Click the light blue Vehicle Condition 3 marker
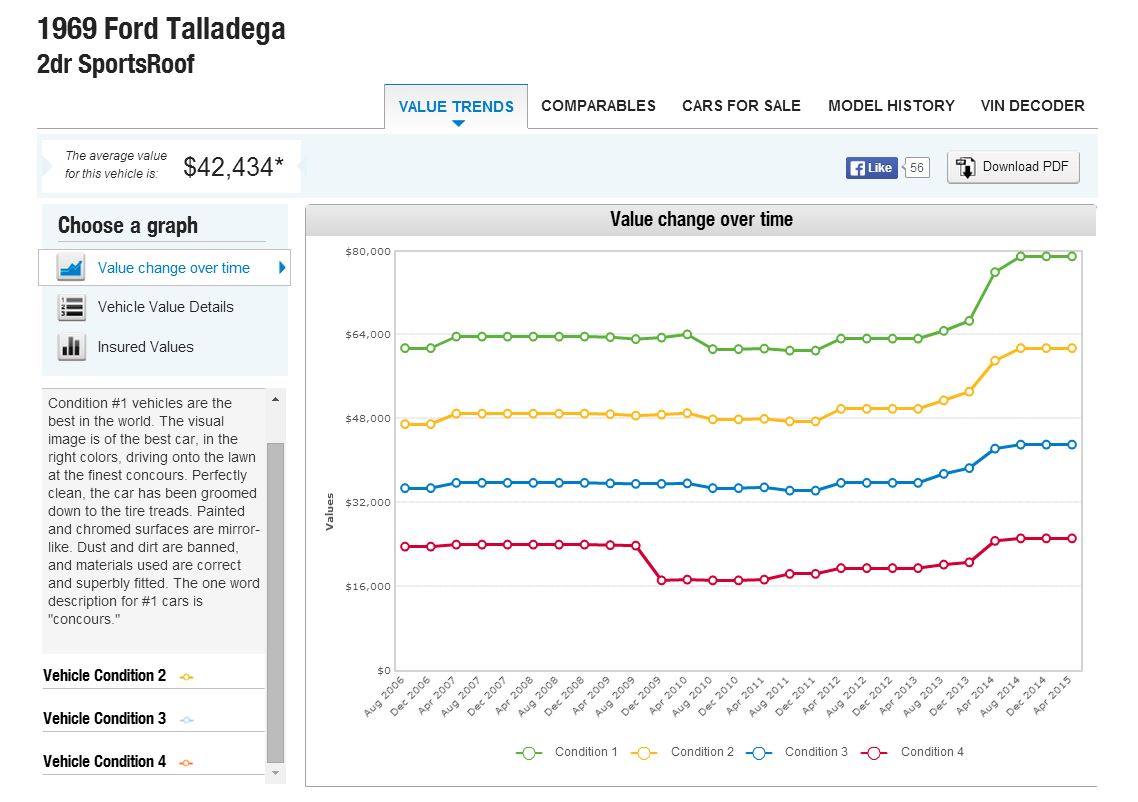1138x802 pixels. point(186,720)
